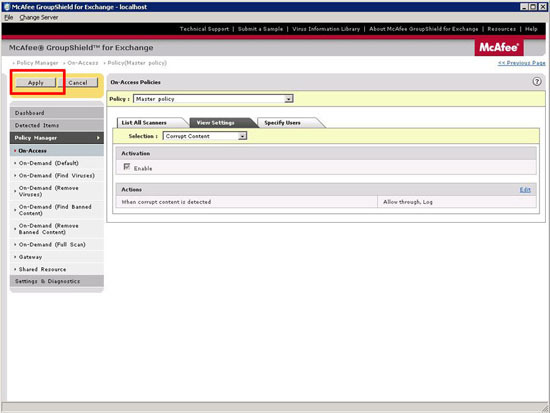
Task: Select the Shared Resource item
Action: click(57, 269)
